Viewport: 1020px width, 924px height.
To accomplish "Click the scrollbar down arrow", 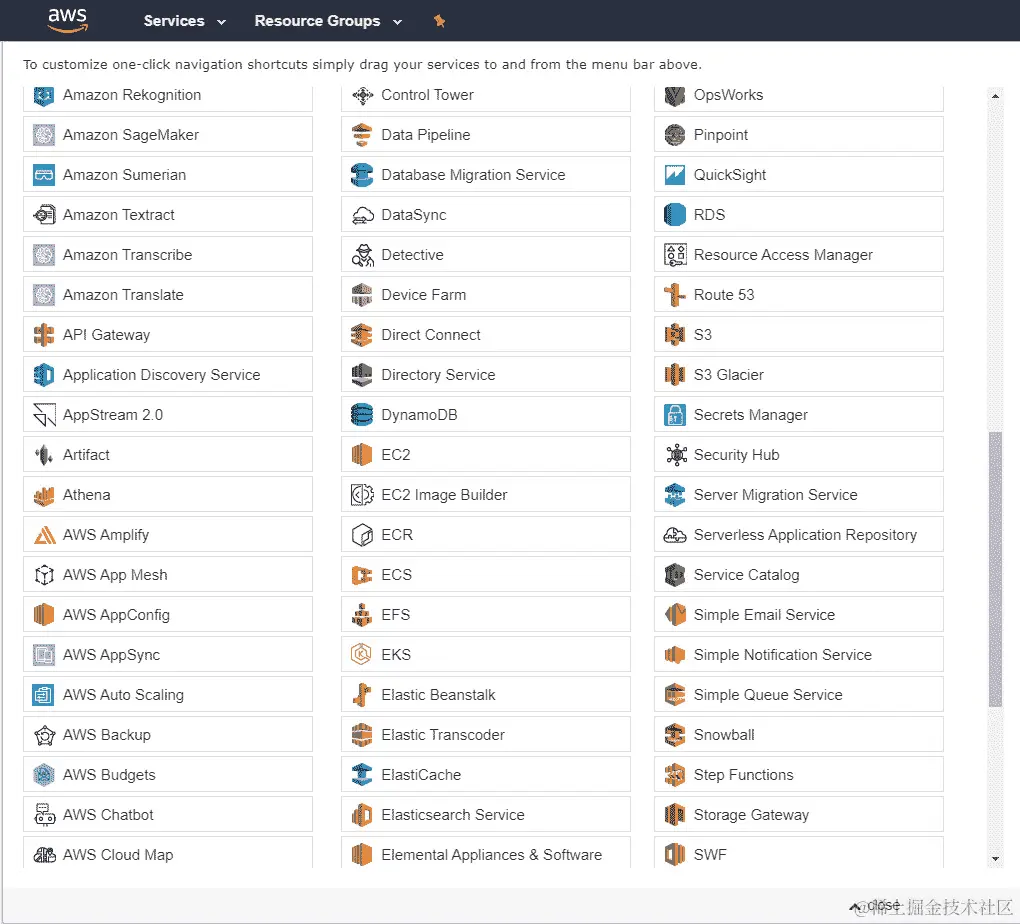I will click(995, 859).
